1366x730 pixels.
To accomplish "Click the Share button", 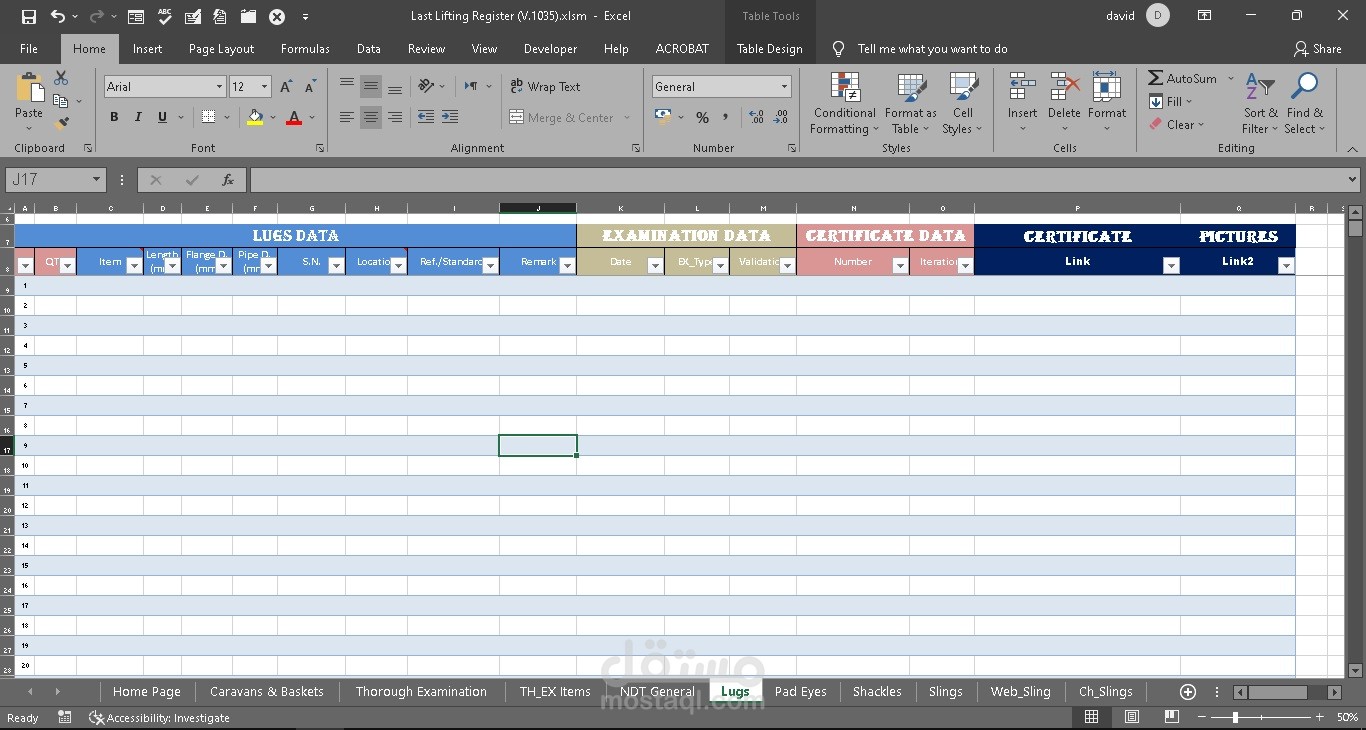I will tap(1318, 48).
